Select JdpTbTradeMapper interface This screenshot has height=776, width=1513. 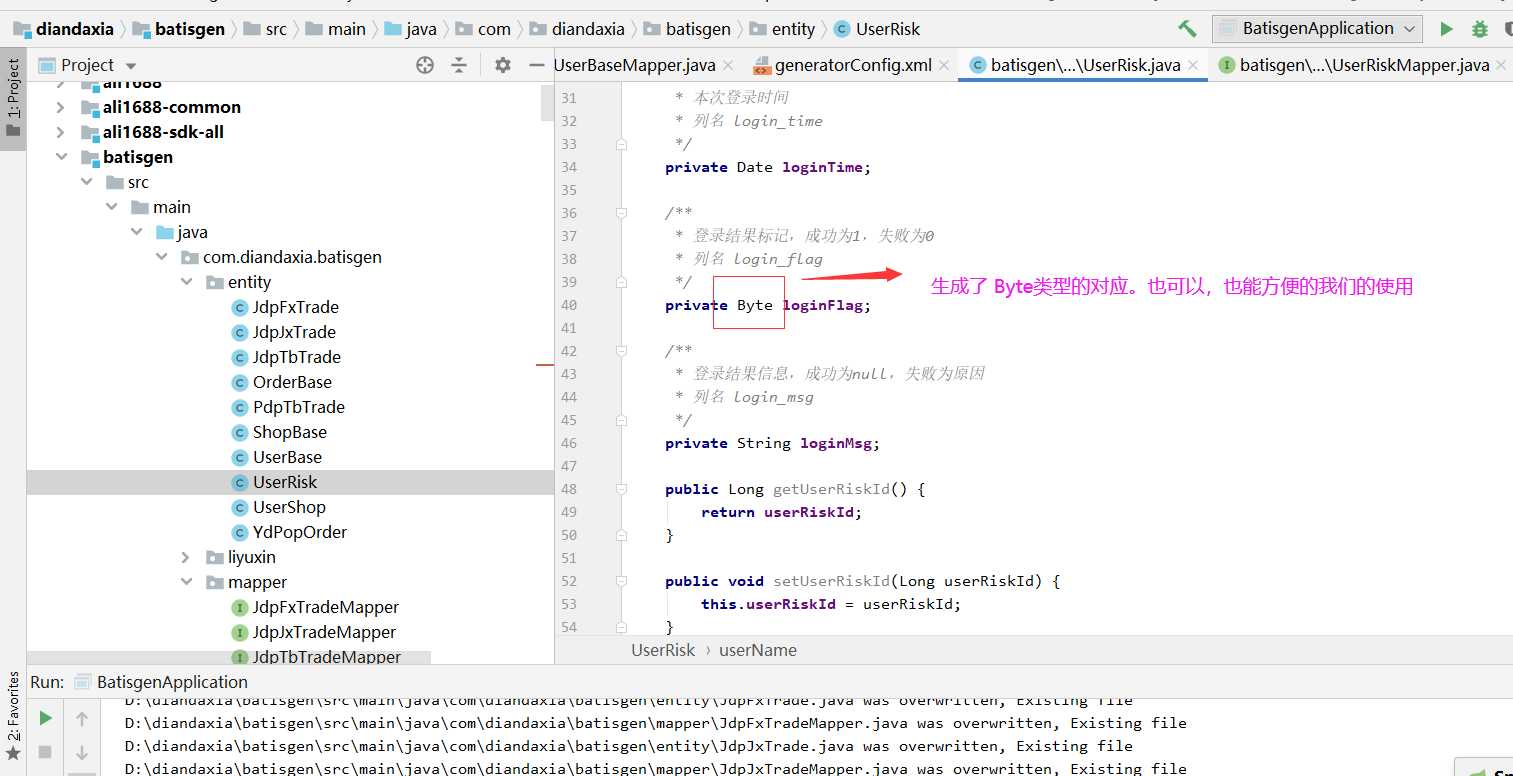tap(326, 656)
